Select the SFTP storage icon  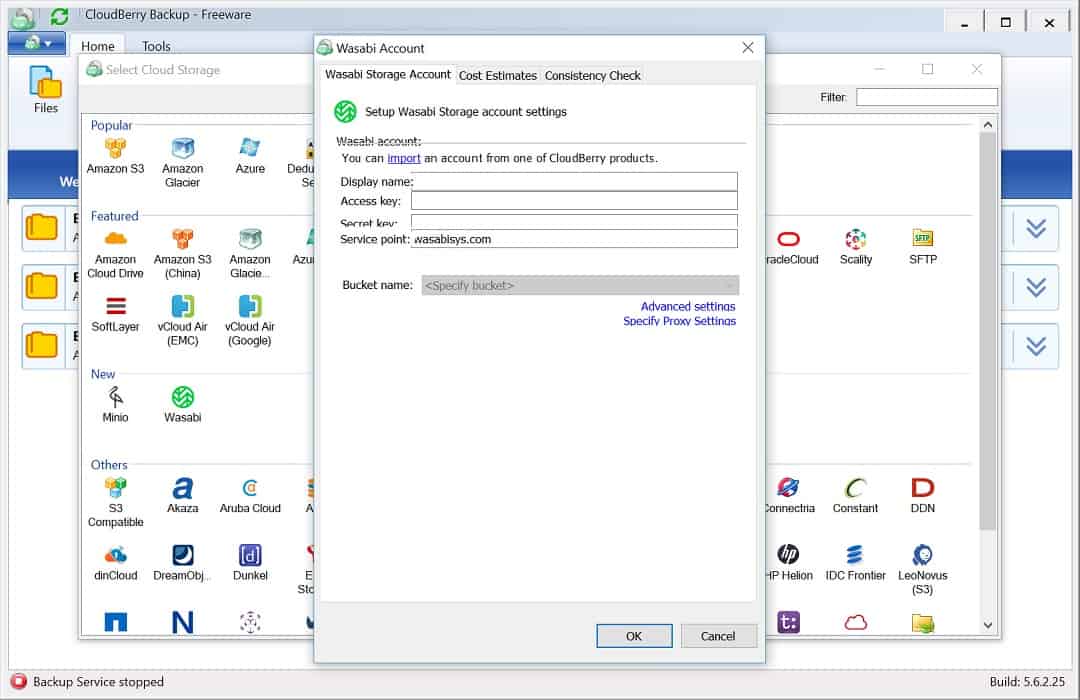[922, 247]
